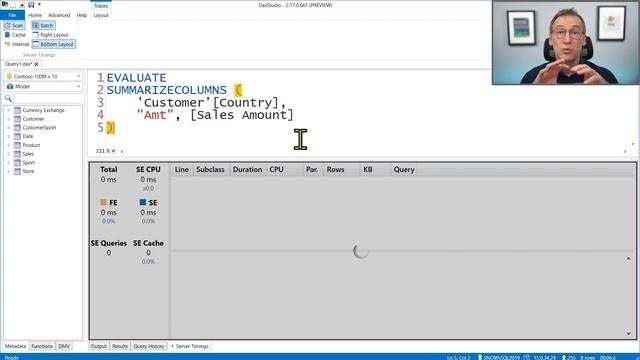Image resolution: width=640 pixels, height=360 pixels.
Task: Click the orange FE color swatch
Action: (103, 202)
